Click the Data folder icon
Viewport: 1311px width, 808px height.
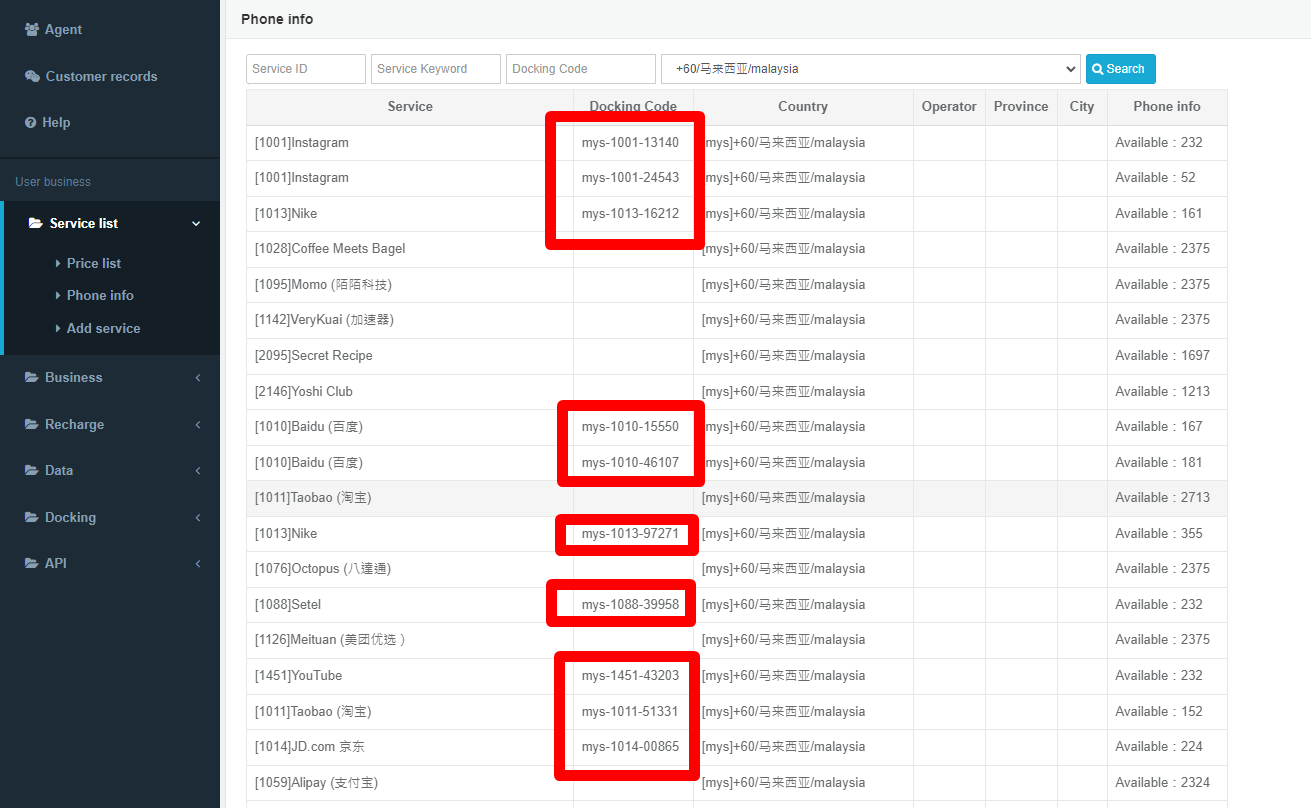(32, 471)
